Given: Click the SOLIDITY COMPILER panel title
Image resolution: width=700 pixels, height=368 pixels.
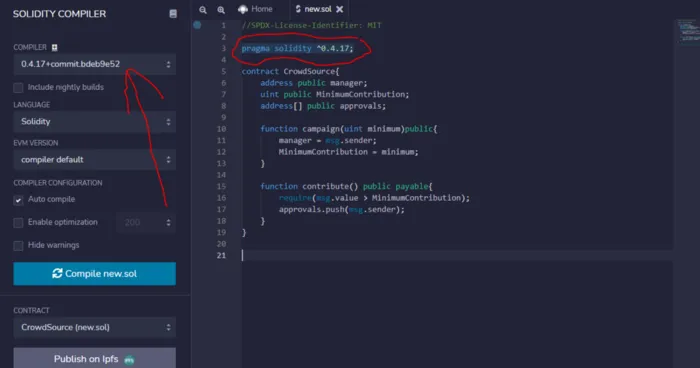Looking at the screenshot, I should (x=59, y=14).
